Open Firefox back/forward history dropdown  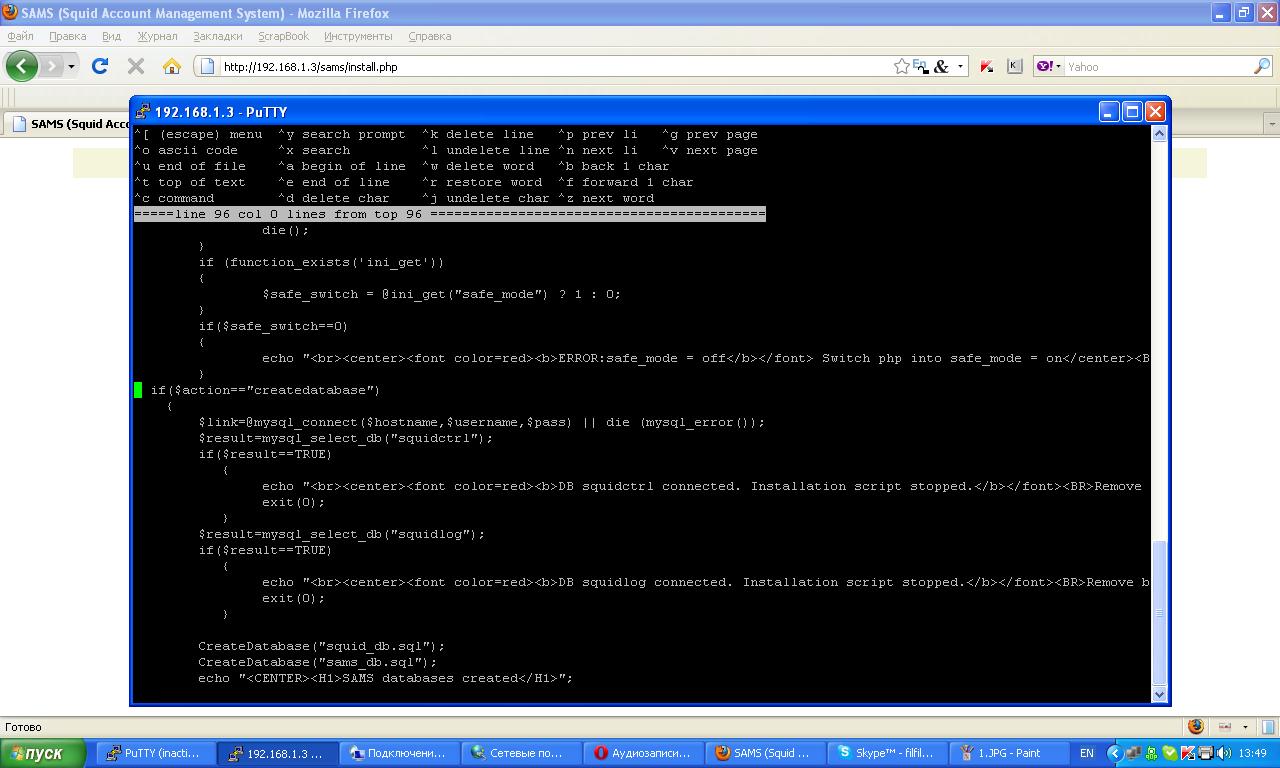[x=71, y=67]
